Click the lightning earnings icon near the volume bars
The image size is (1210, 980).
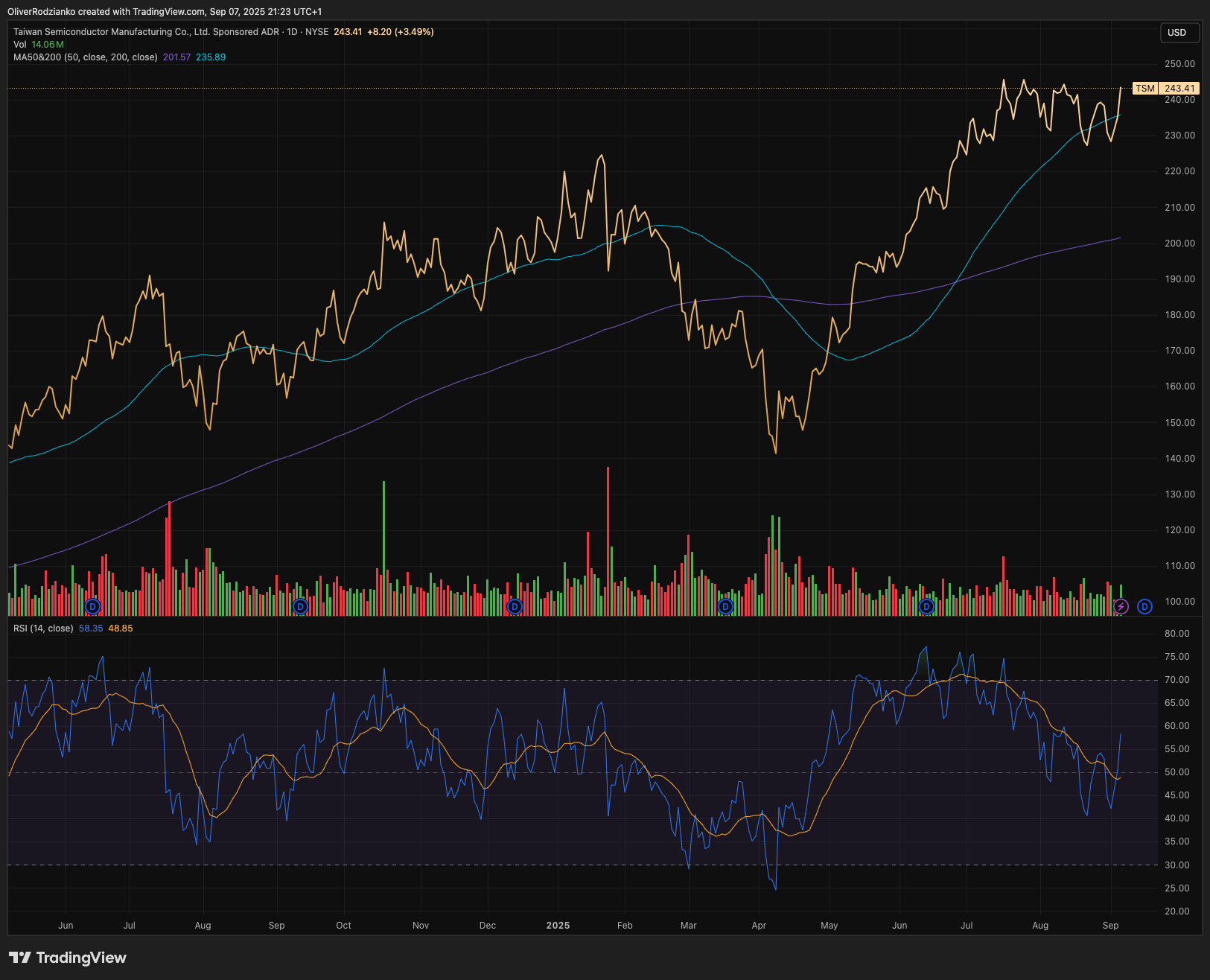click(1121, 606)
